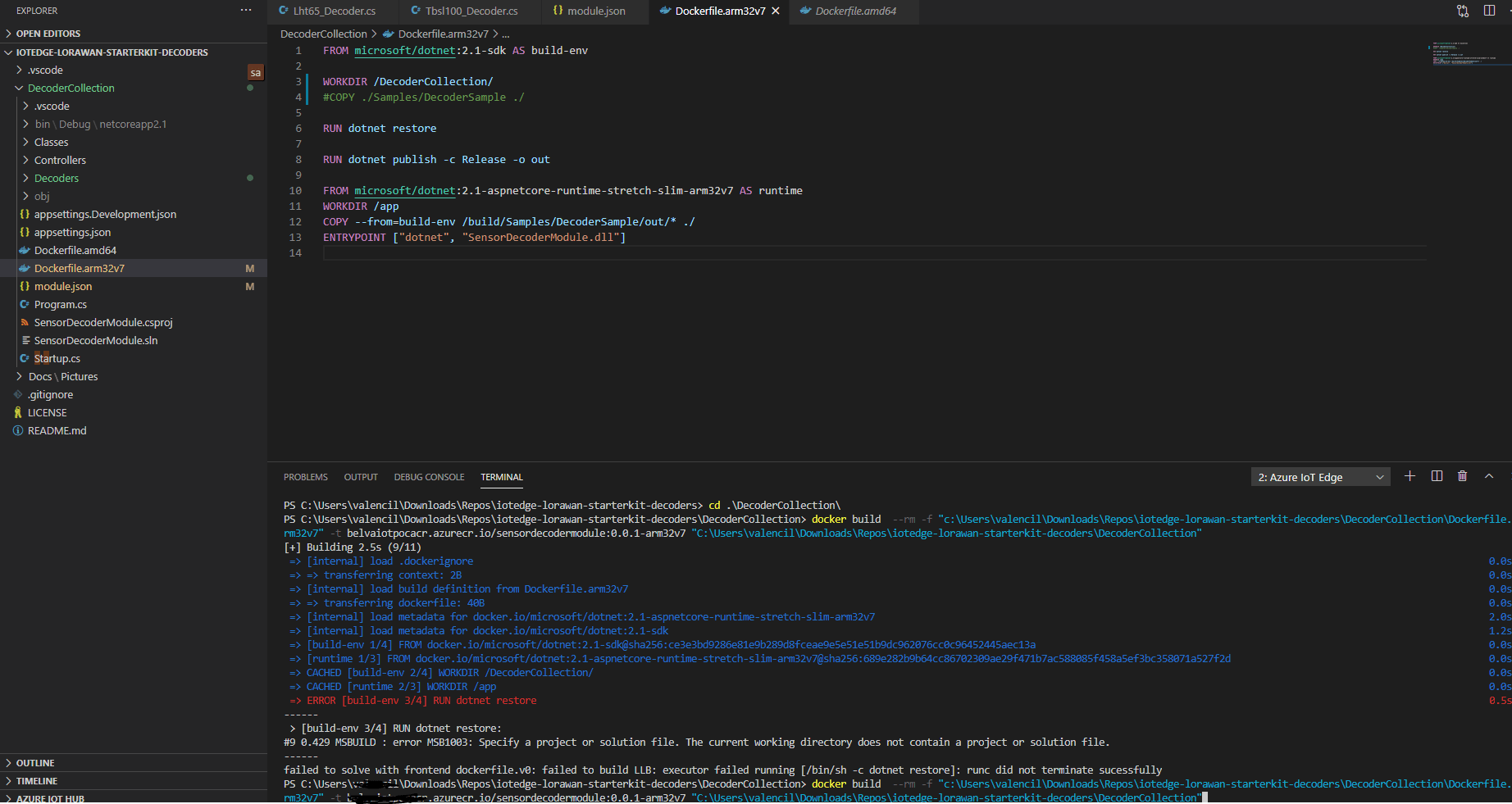Viewport: 1512px width, 804px height.
Task: Open SensorDecoderModule.sln file
Action: click(134, 340)
